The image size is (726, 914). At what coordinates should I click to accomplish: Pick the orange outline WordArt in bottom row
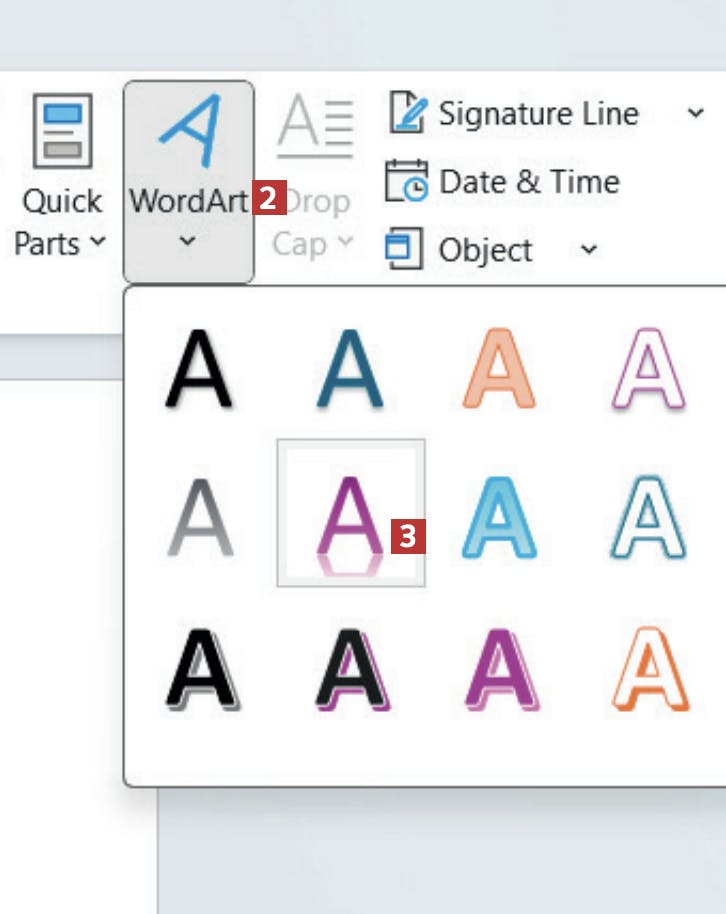point(649,668)
